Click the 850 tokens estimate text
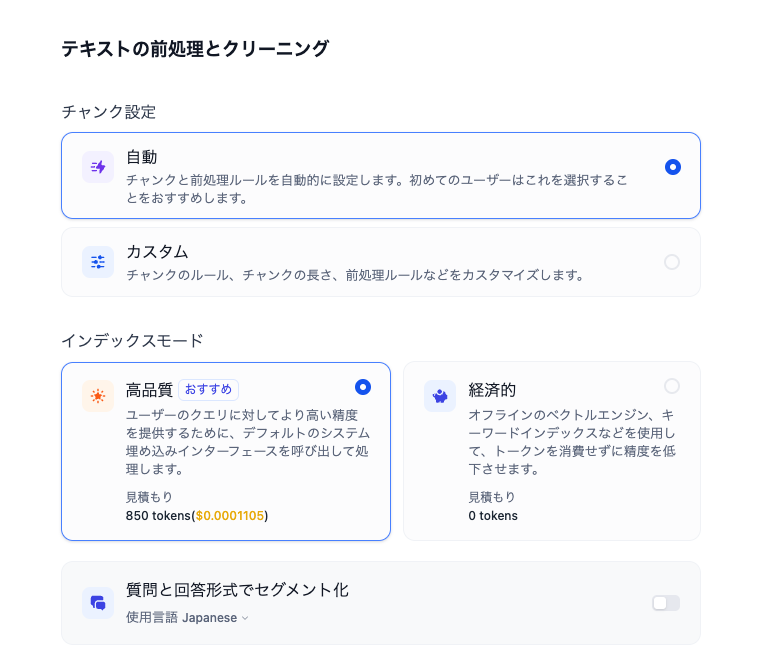This screenshot has height=660, width=780. [x=158, y=516]
